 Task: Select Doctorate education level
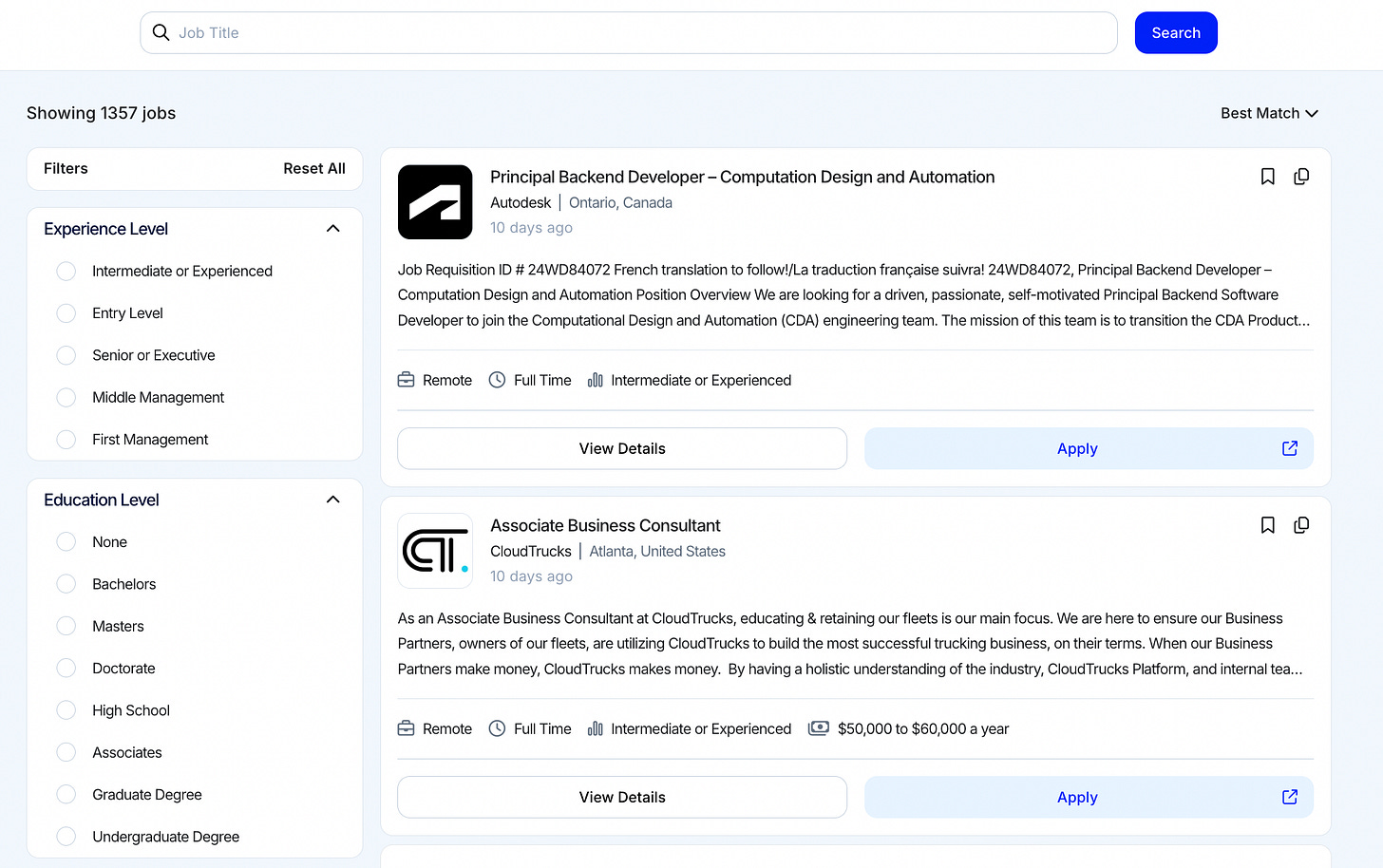click(x=66, y=669)
